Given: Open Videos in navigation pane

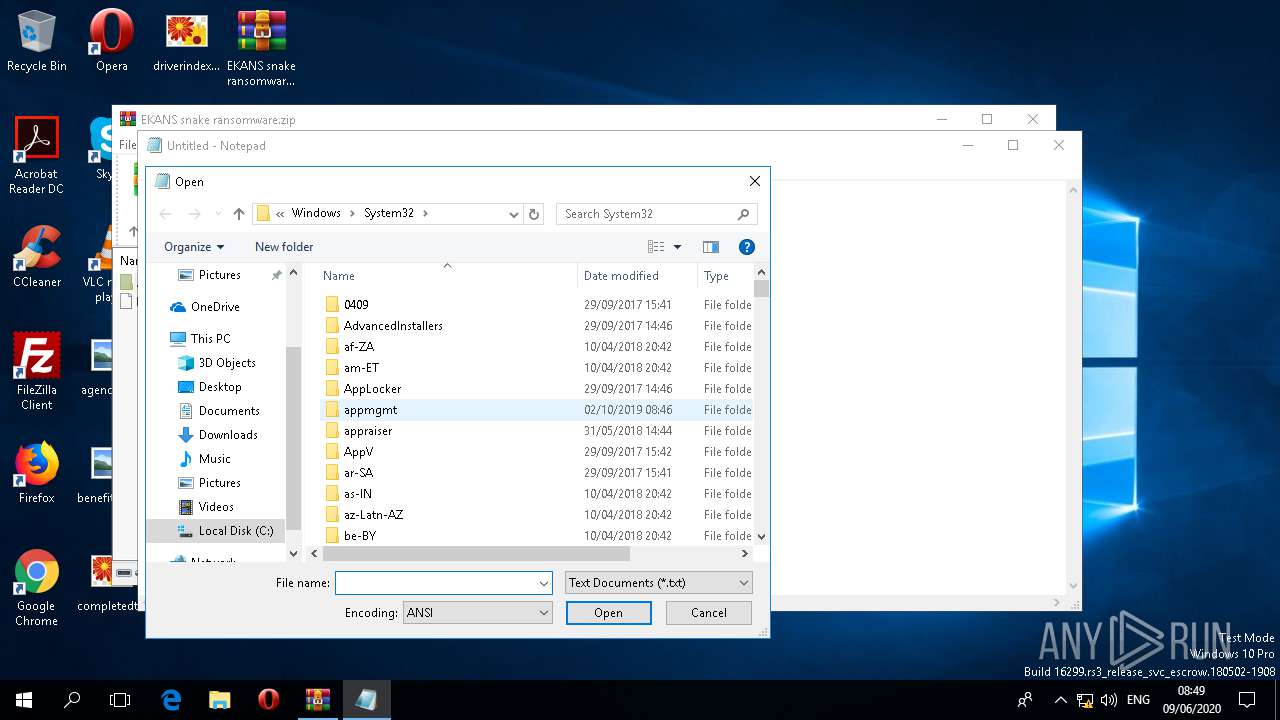Looking at the screenshot, I should point(206,507).
